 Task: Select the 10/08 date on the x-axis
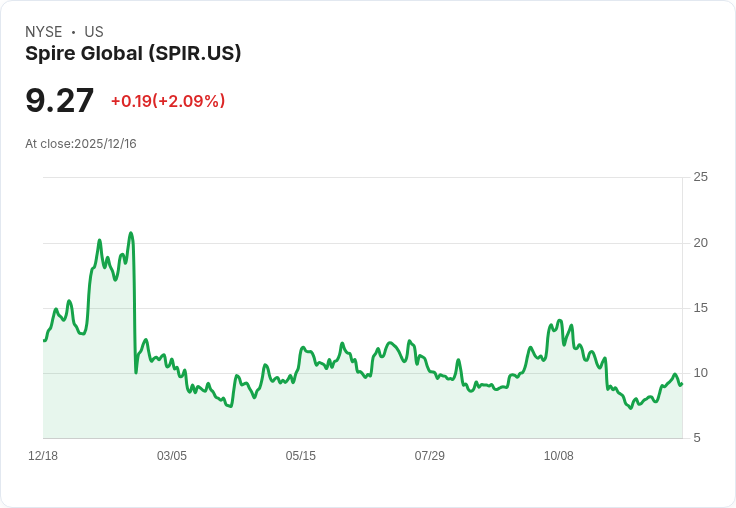(x=559, y=456)
